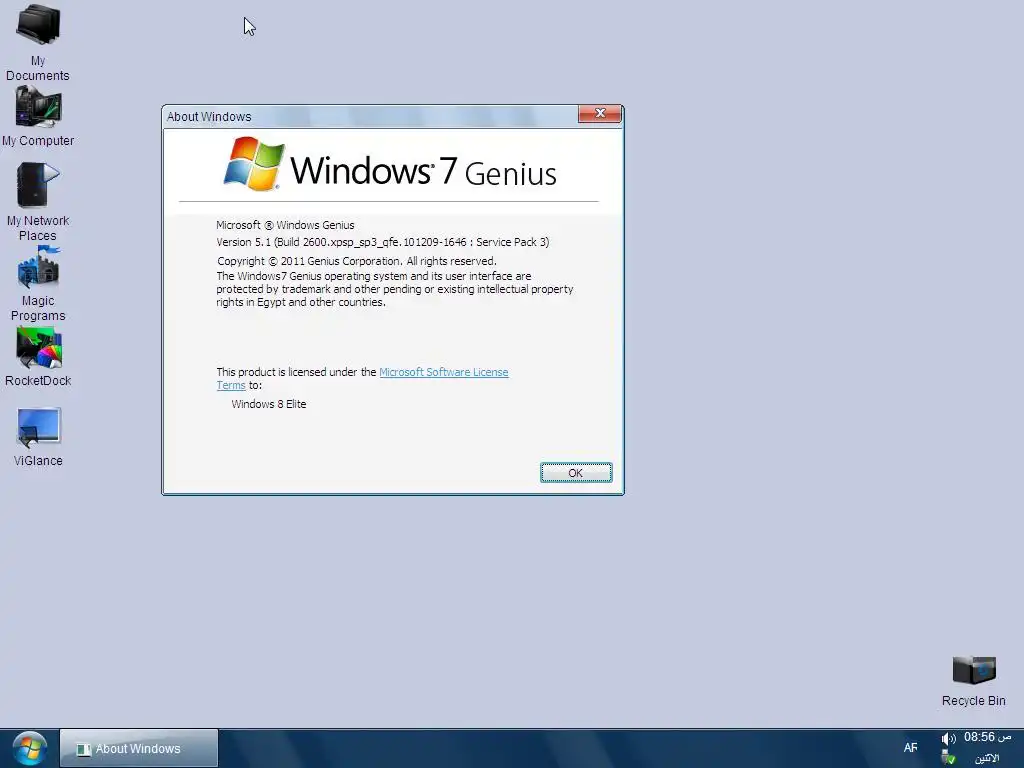Click the Arabic day text in tray
The height and width of the screenshot is (768, 1024).
click(x=987, y=758)
